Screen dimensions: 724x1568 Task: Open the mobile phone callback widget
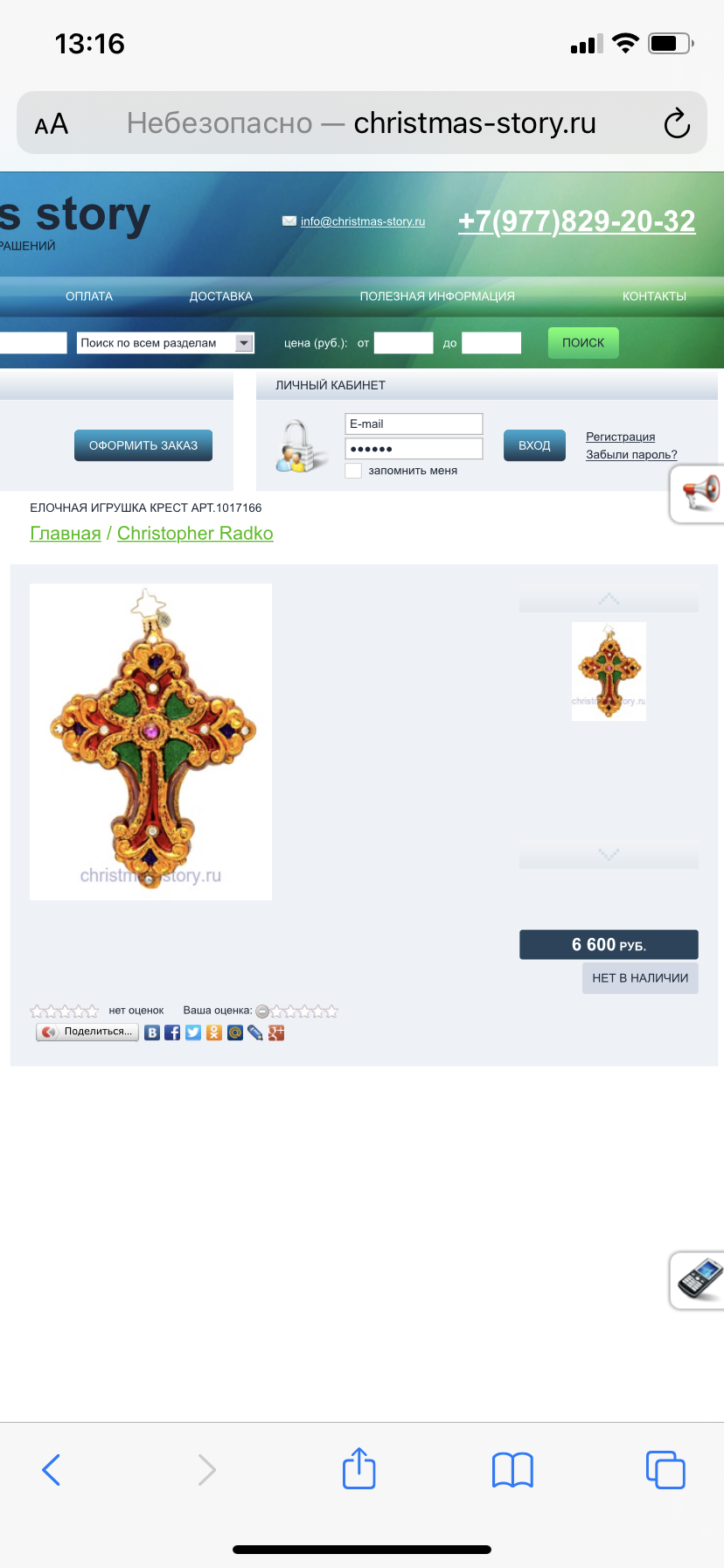point(698,1280)
